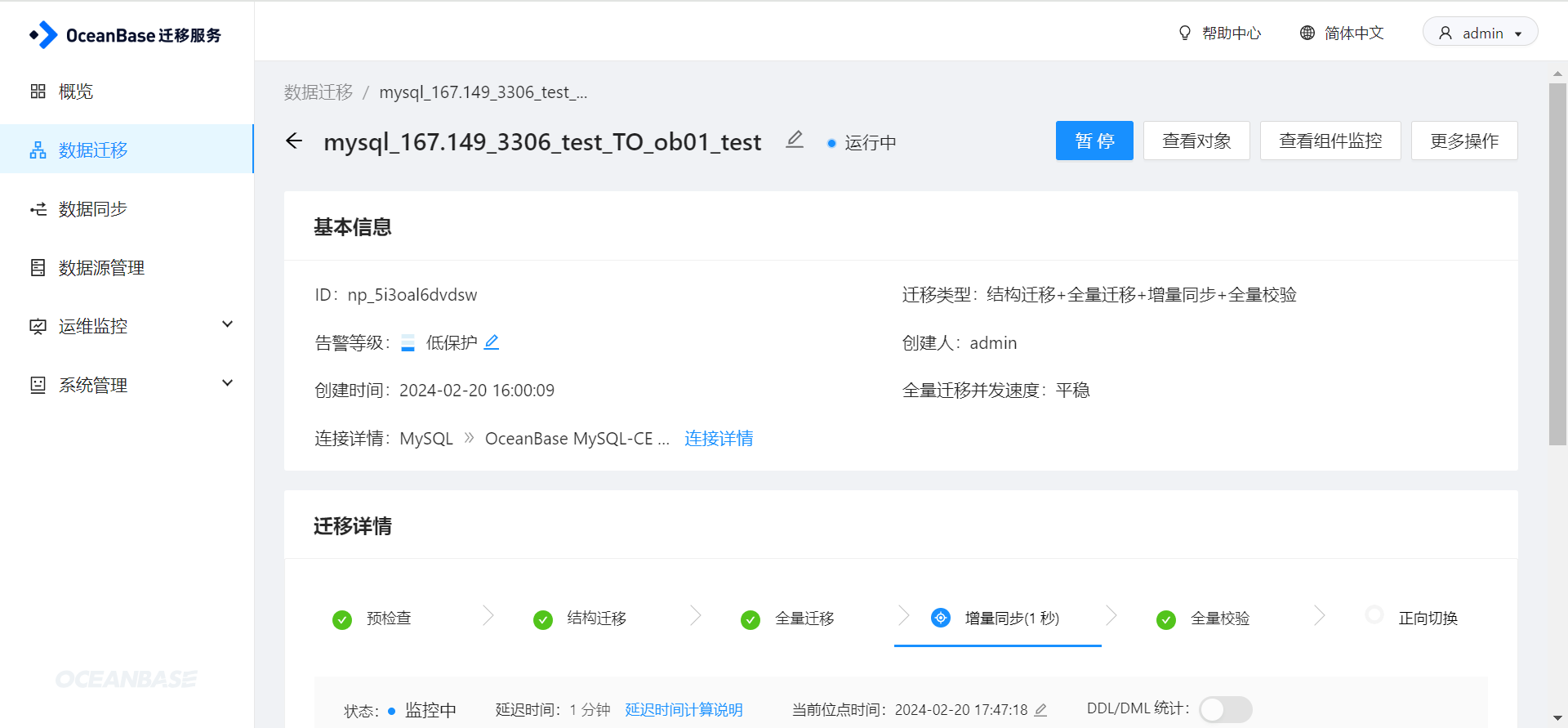Toggle the DDL/DML 统计 switch
The height and width of the screenshot is (728, 1568).
1225,709
